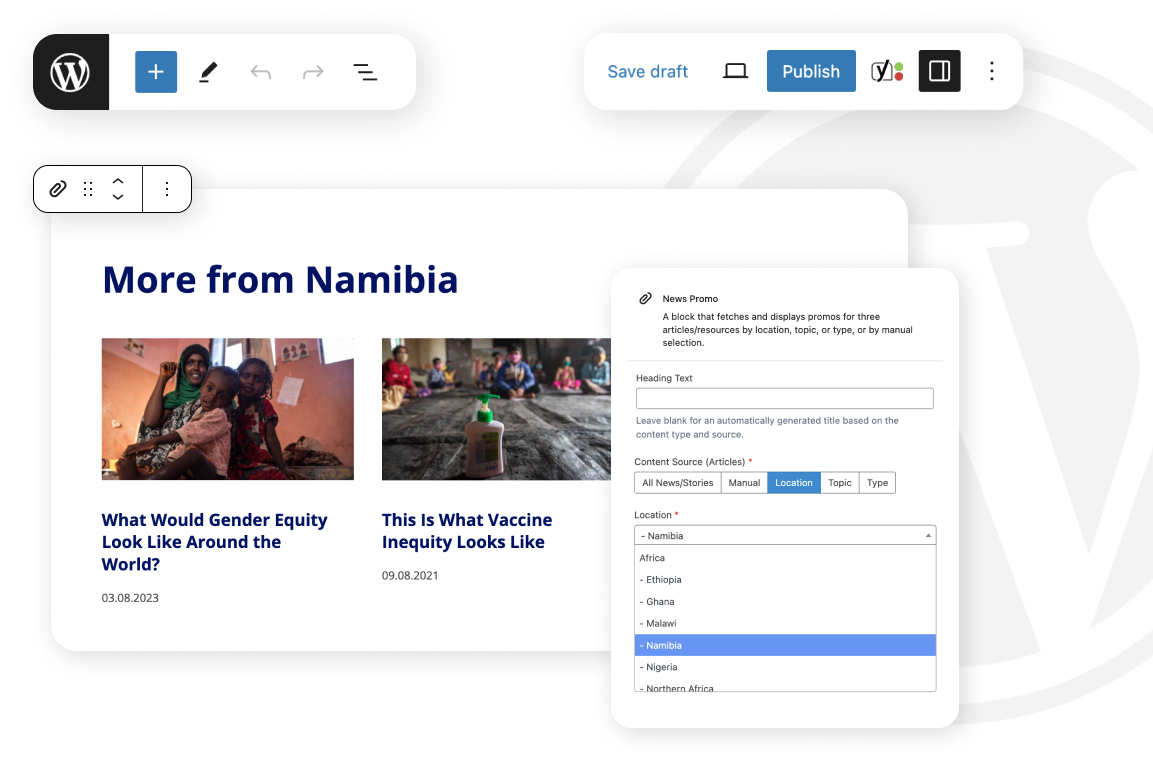This screenshot has height=765, width=1153.
Task: Click the Publish button
Action: tap(811, 71)
